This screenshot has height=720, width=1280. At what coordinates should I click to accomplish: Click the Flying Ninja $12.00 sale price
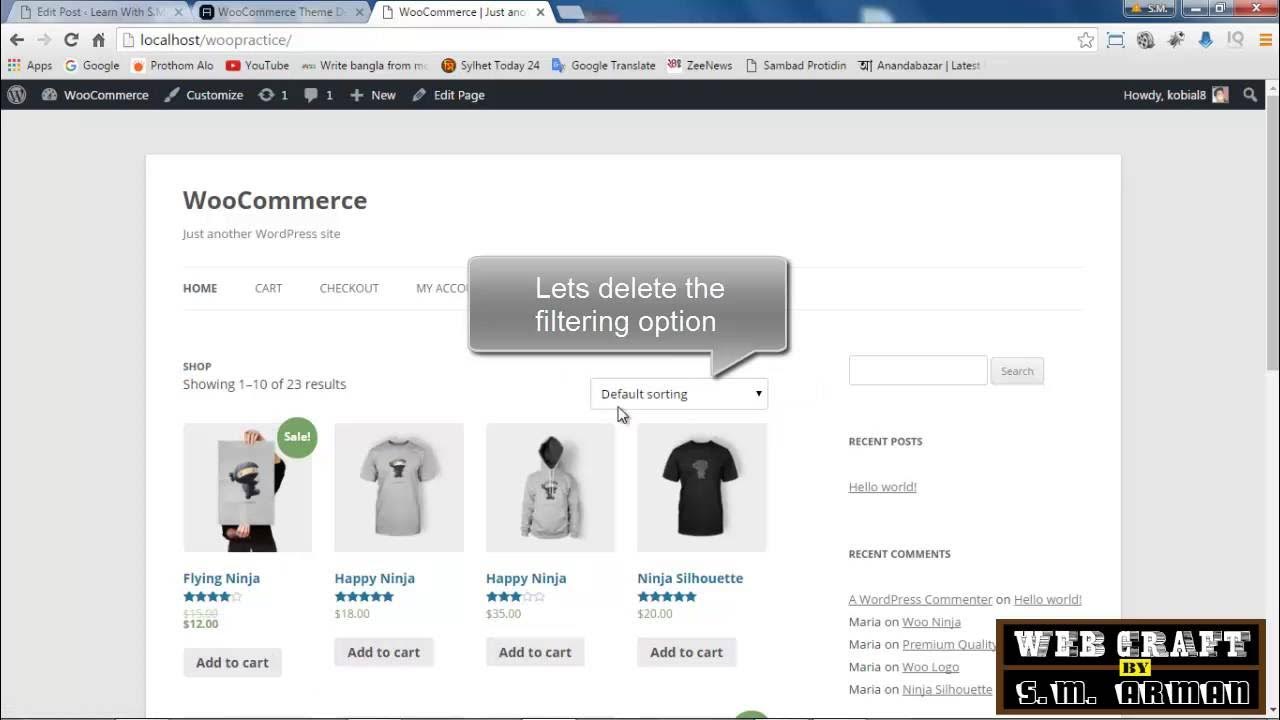coord(200,624)
